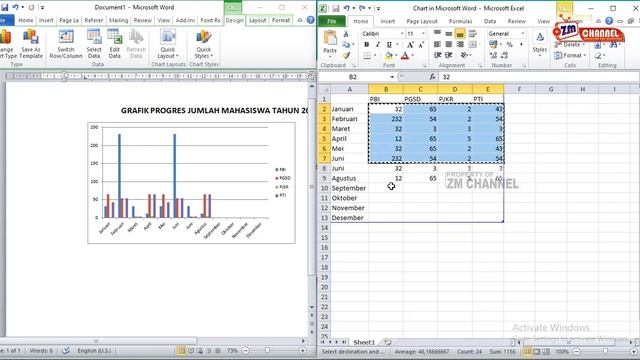Open Select Data in Word ribbon
The height and width of the screenshot is (360, 640).
pos(94,44)
